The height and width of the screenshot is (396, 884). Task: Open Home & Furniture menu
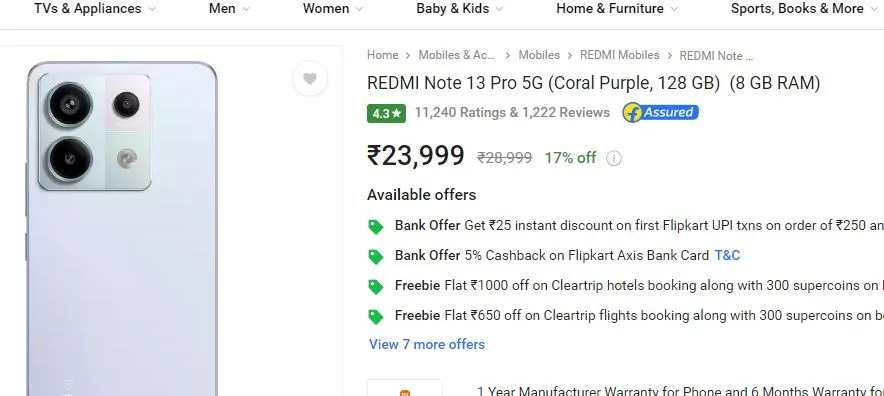[617, 8]
